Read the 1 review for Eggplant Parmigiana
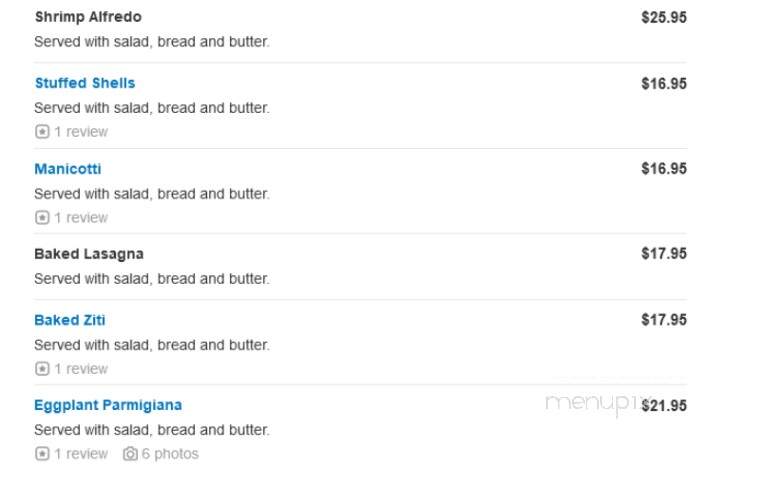Viewport: 778px width, 485px height. pyautogui.click(x=81, y=454)
